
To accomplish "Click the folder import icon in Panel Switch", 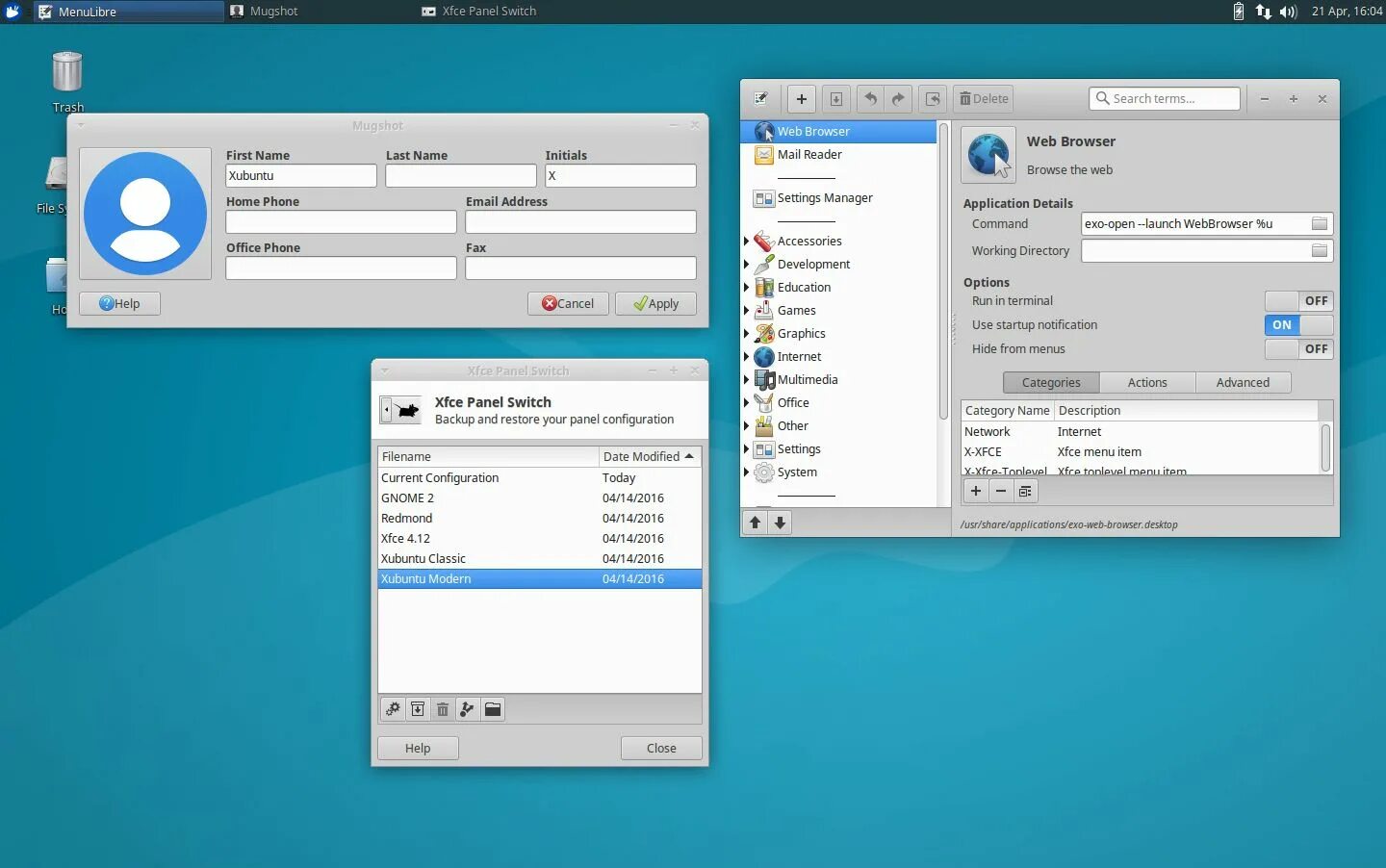I will pos(493,709).
